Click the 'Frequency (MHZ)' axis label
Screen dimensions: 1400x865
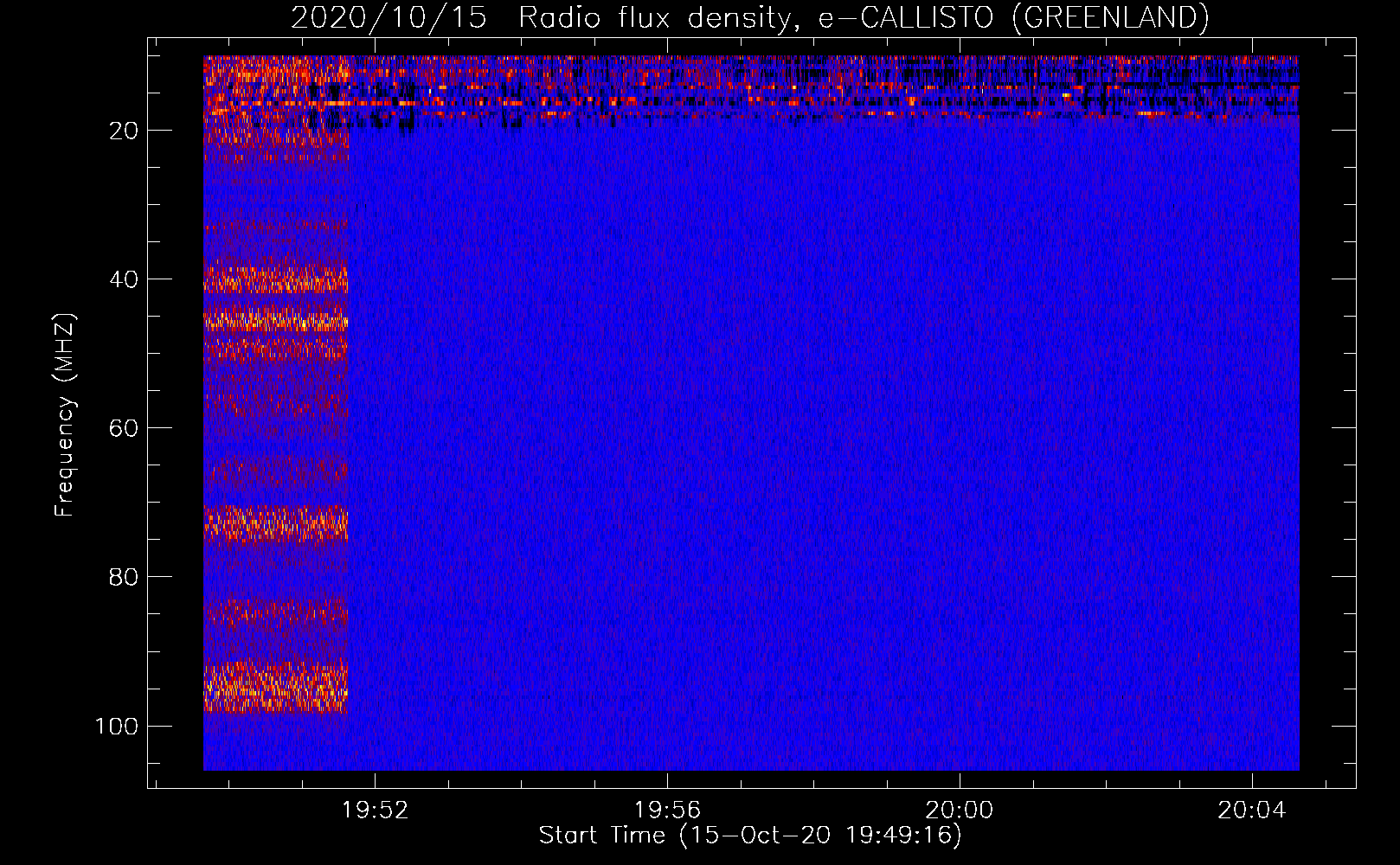[65, 415]
